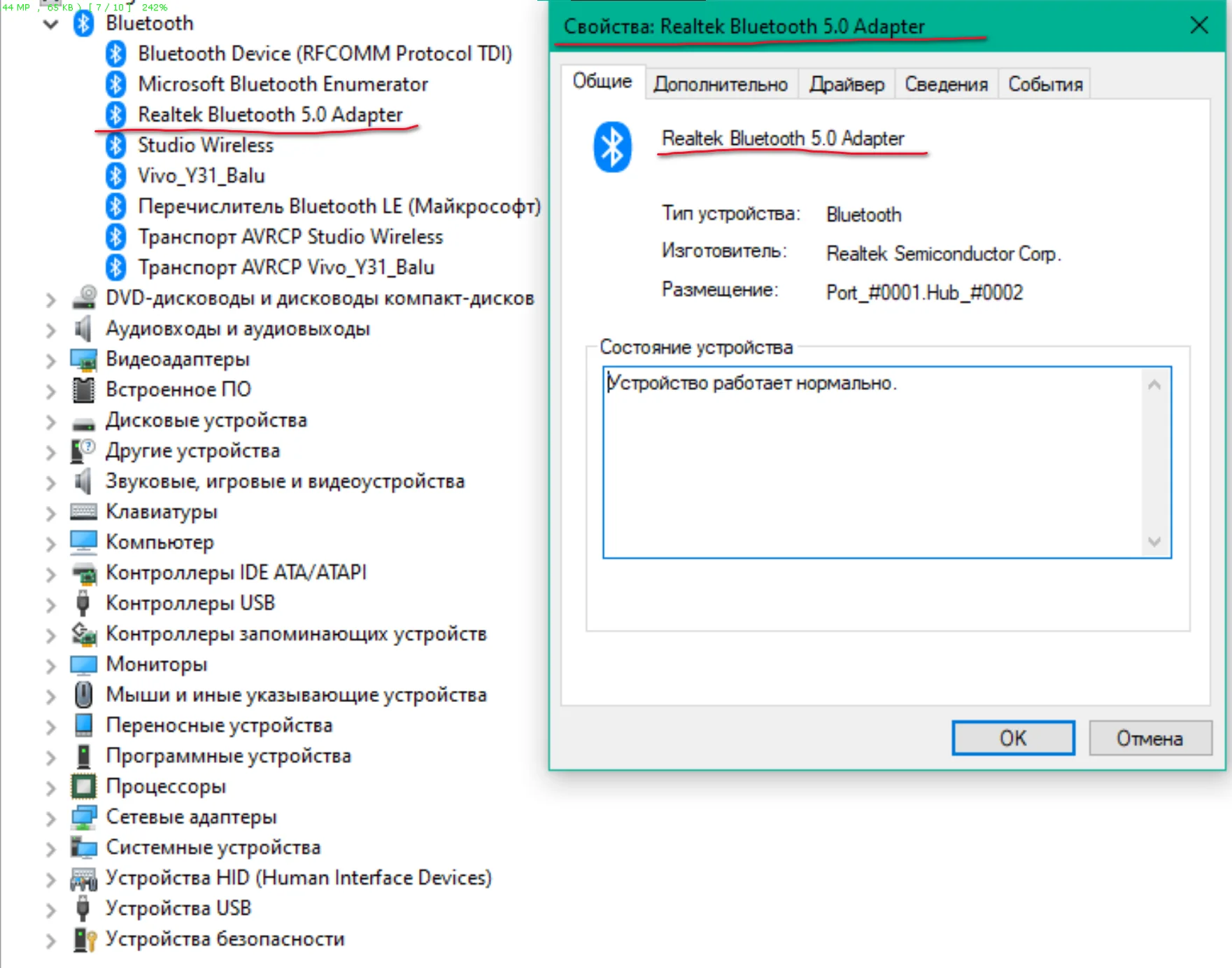This screenshot has width=1232, height=968.
Task: Confirm dialog with OK button
Action: point(1013,738)
